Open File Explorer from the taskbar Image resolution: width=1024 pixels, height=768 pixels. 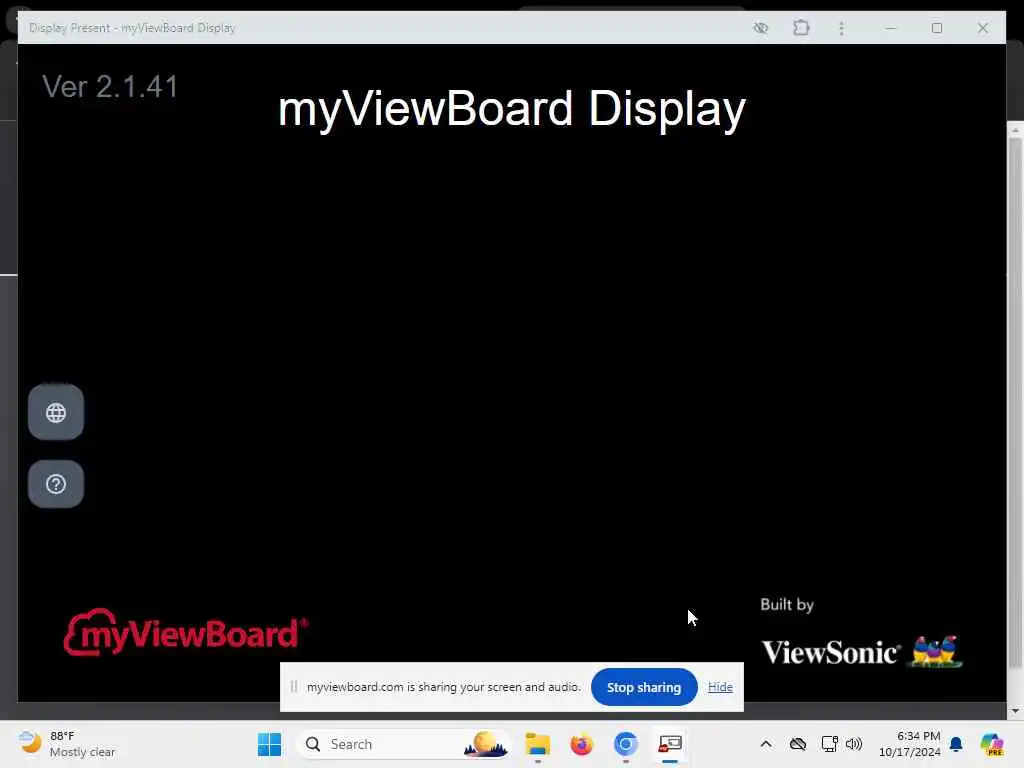click(x=537, y=744)
